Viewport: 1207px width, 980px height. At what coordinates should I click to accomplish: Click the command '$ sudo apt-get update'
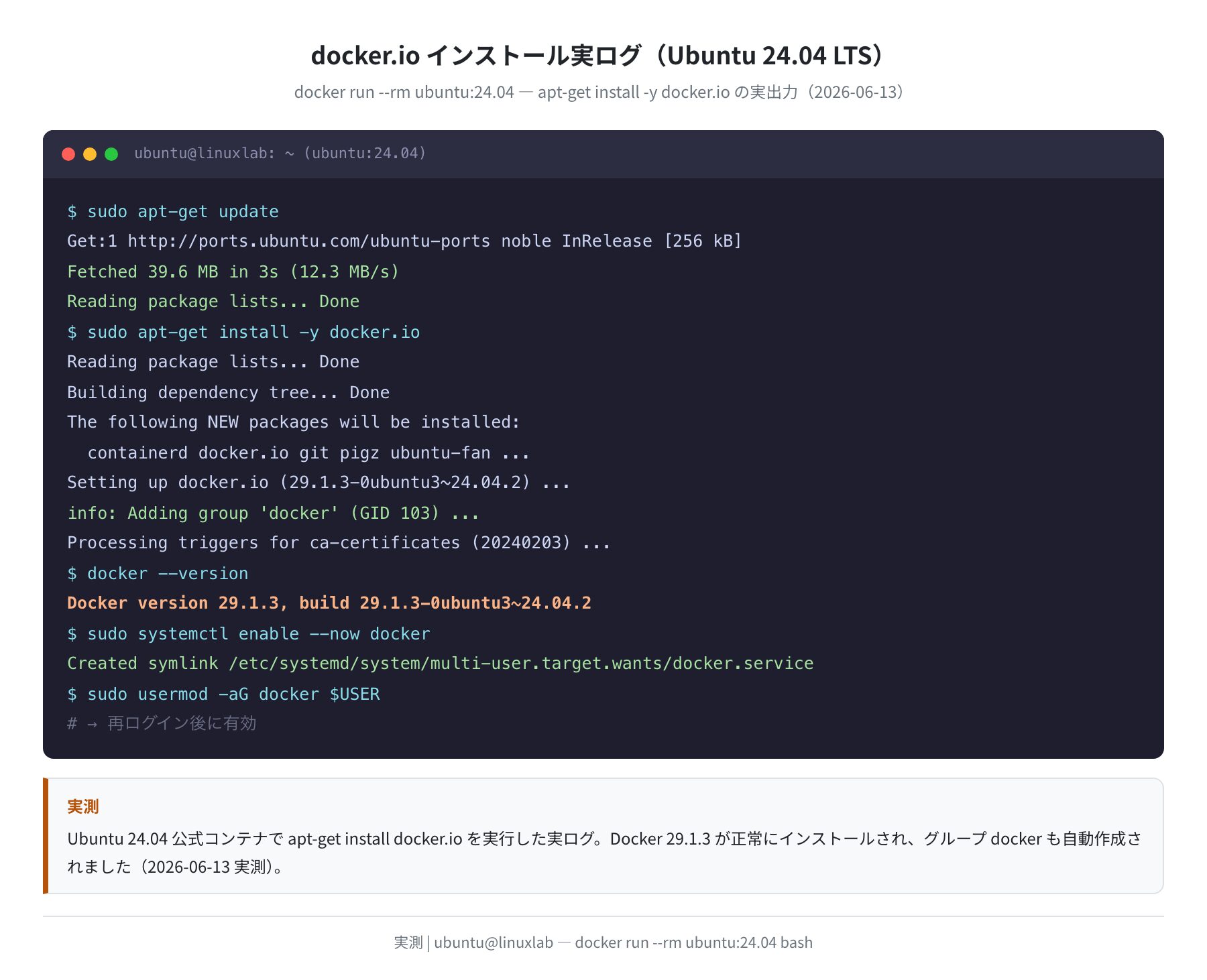click(173, 212)
